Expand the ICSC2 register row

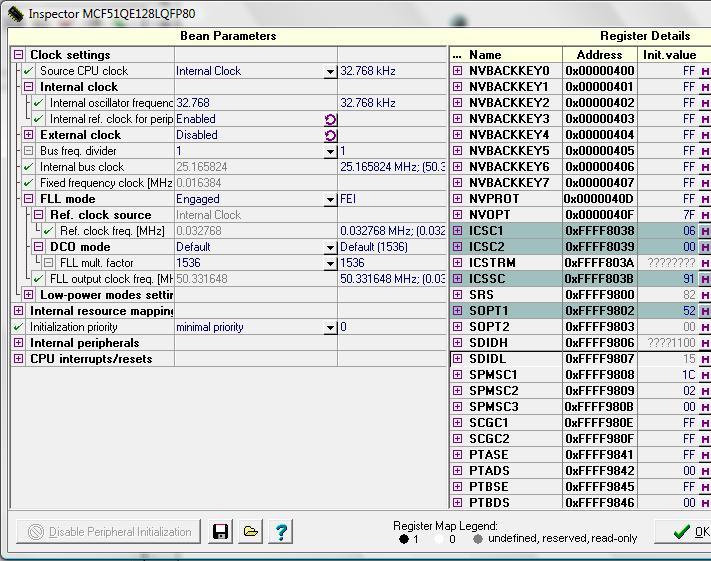458,247
